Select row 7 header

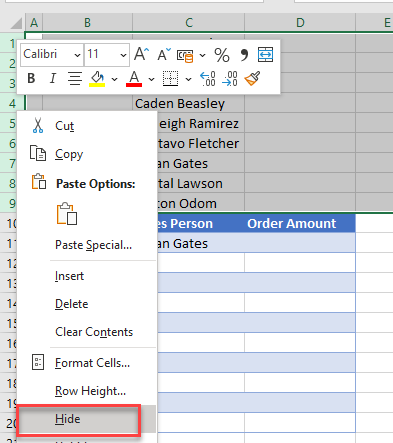pos(8,164)
